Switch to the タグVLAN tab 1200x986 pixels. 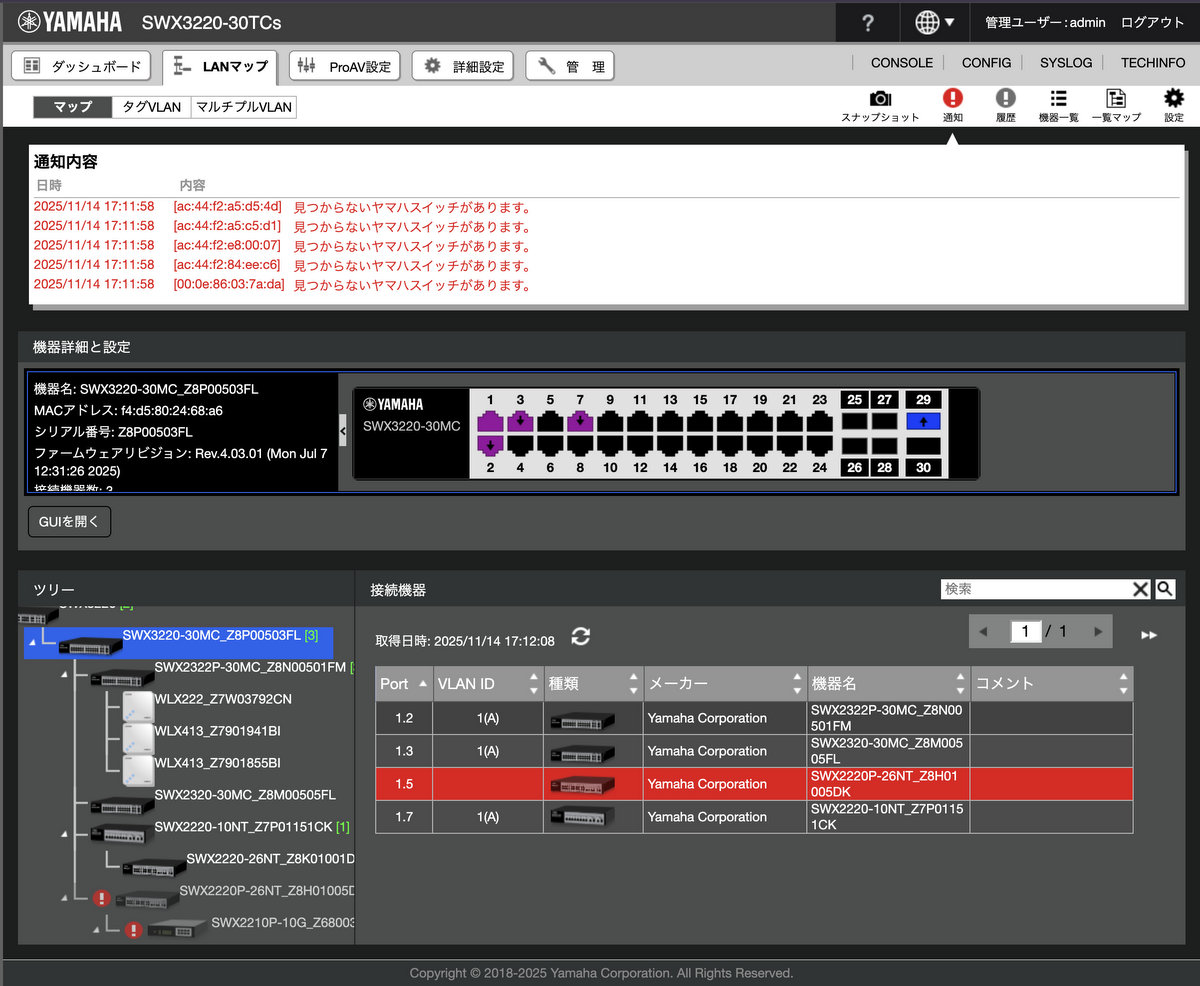coord(151,107)
